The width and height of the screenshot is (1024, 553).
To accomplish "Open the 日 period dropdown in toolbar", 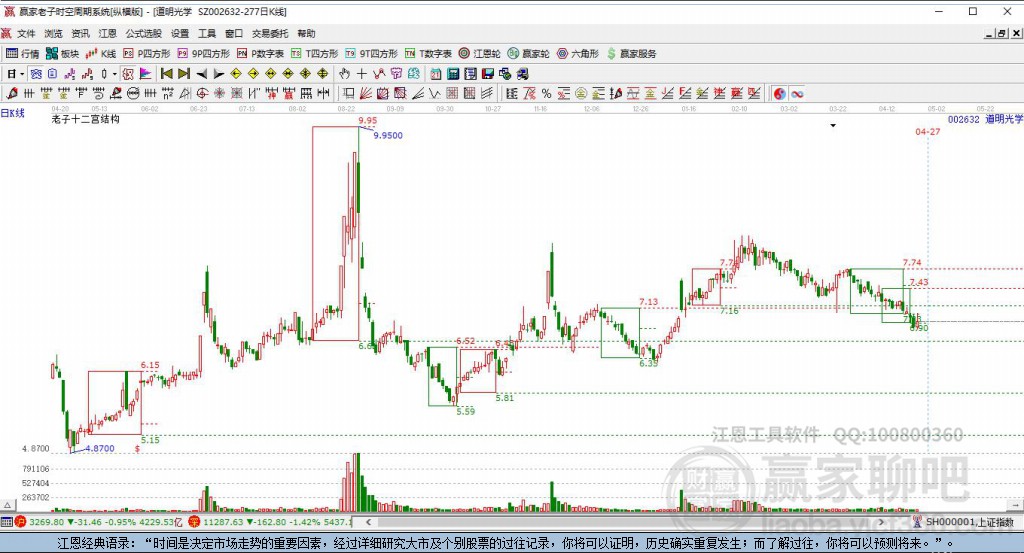I will coord(14,73).
